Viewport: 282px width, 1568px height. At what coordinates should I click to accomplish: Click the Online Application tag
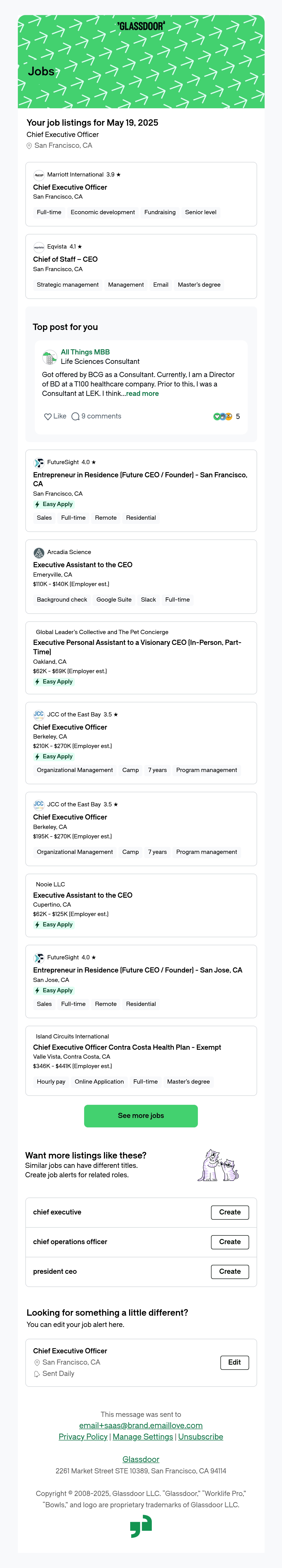[x=99, y=1082]
